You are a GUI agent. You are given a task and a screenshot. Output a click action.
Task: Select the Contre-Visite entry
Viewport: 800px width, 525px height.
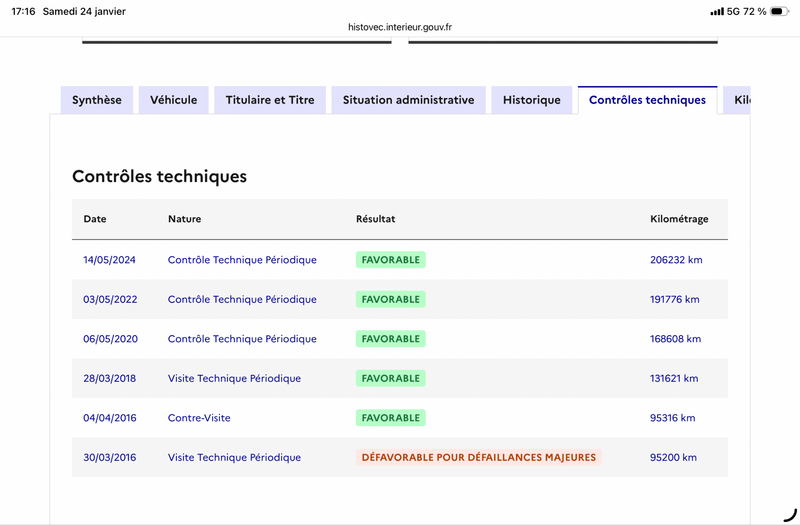click(x=199, y=418)
